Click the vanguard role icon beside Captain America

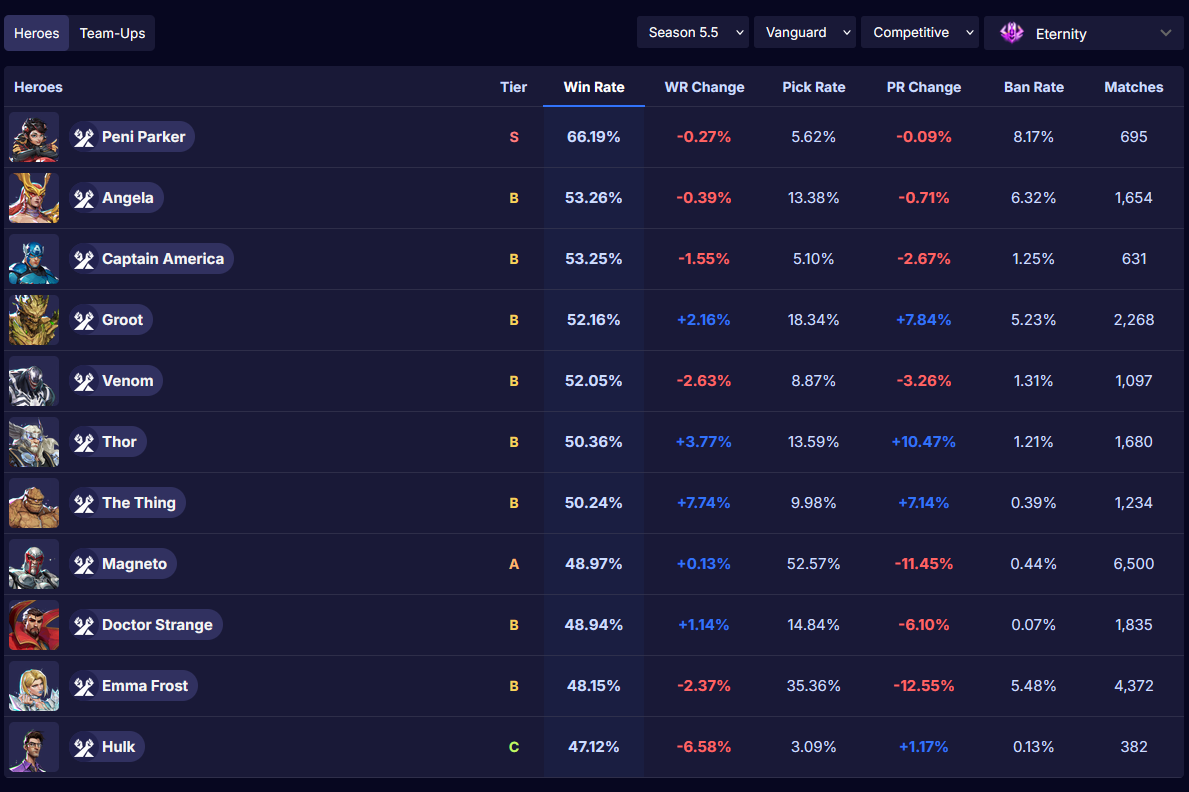[84, 259]
